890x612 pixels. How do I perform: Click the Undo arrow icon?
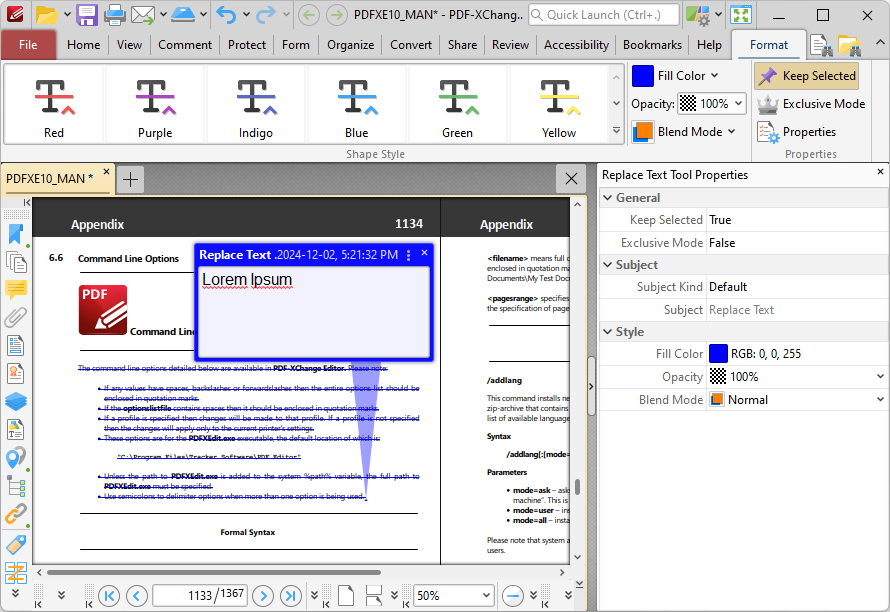226,15
